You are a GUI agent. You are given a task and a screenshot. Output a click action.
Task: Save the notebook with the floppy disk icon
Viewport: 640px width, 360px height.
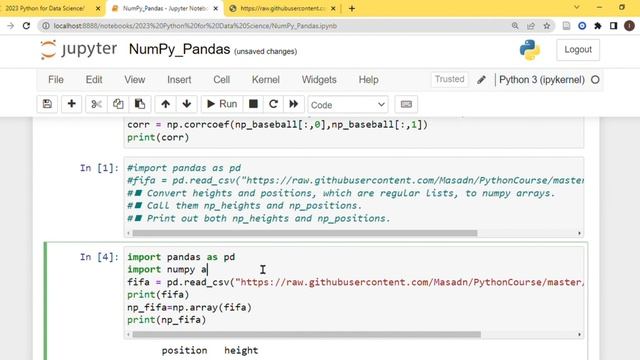tap(47, 104)
